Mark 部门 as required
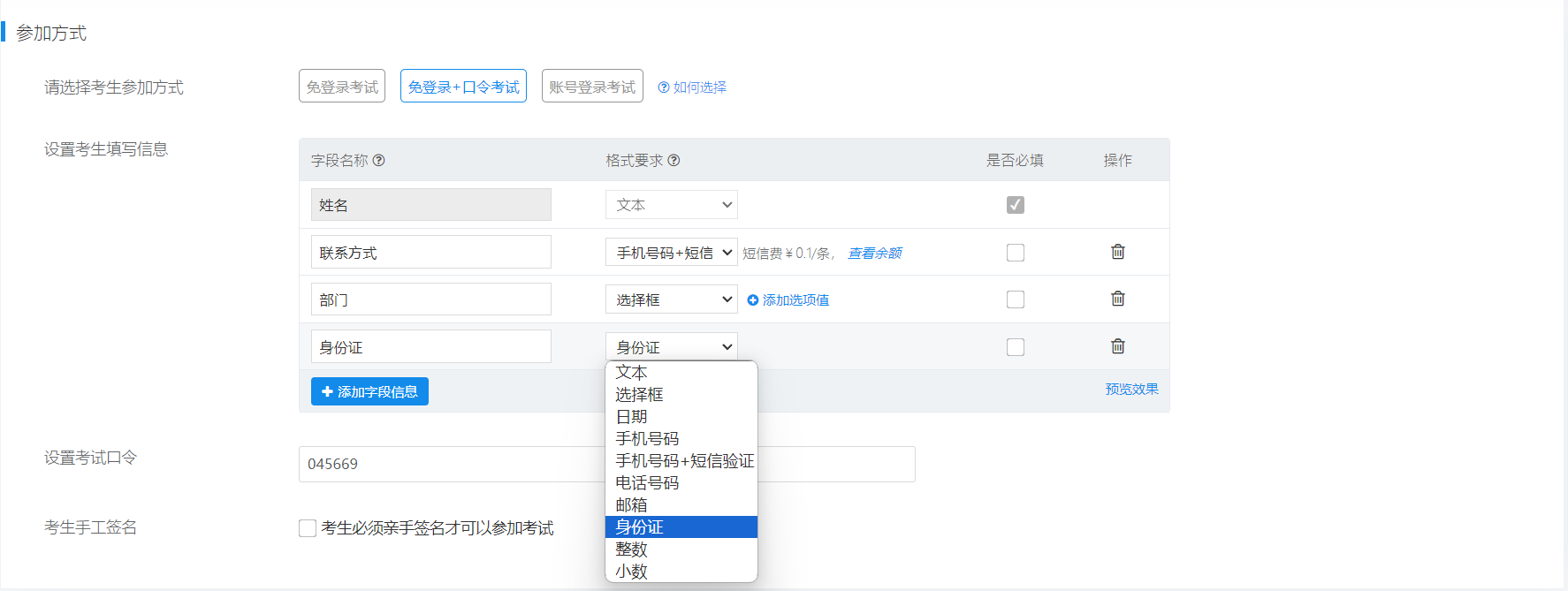 pyautogui.click(x=1016, y=299)
